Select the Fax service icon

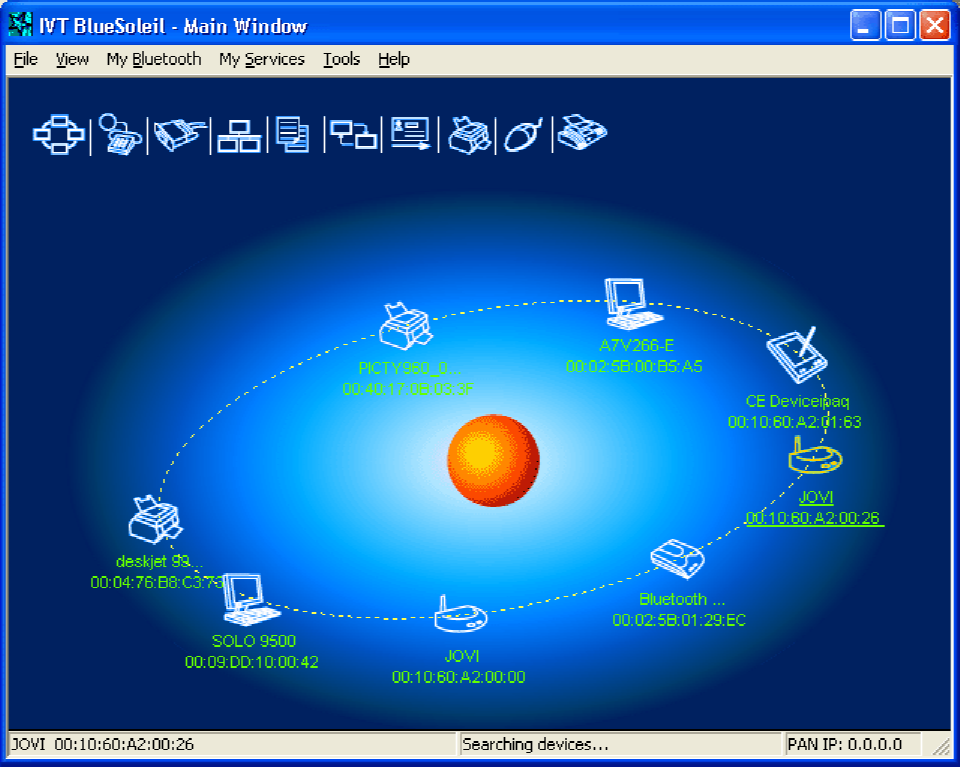(x=582, y=132)
